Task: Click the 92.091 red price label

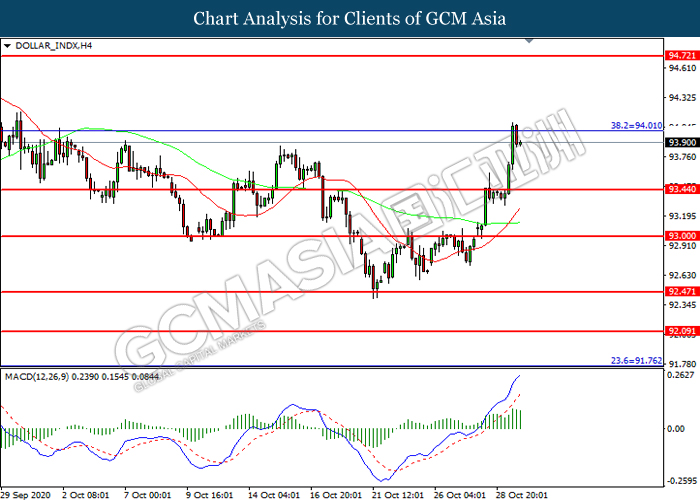Action: point(680,330)
